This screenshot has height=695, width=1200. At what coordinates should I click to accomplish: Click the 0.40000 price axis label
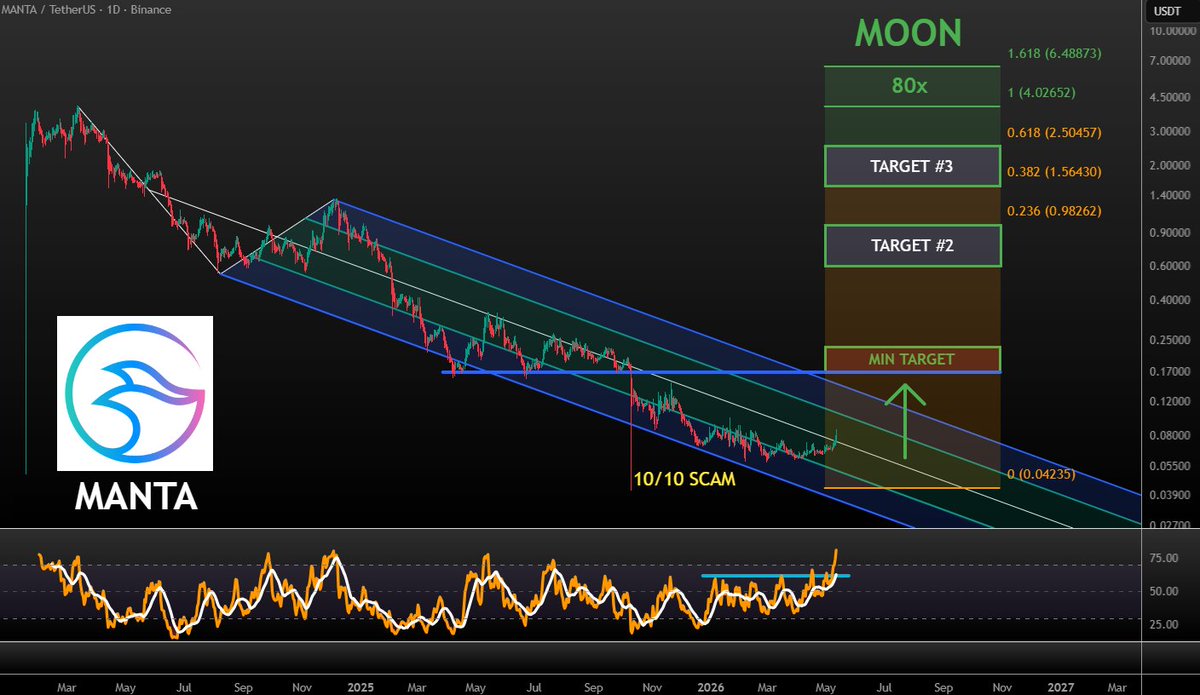tap(1170, 301)
